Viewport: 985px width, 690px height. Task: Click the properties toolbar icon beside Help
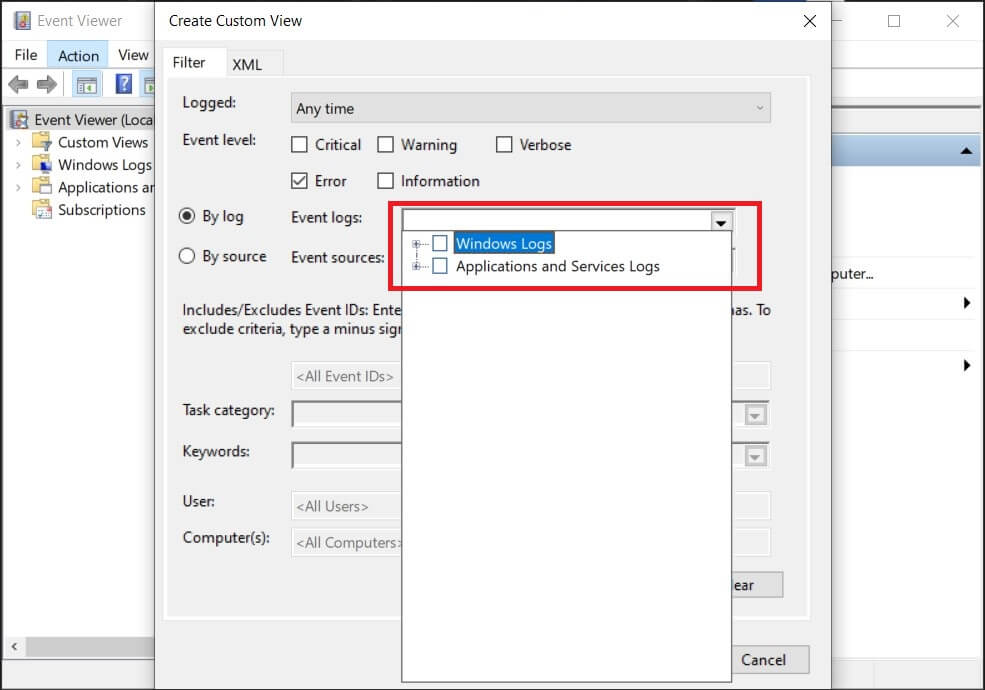coord(148,84)
